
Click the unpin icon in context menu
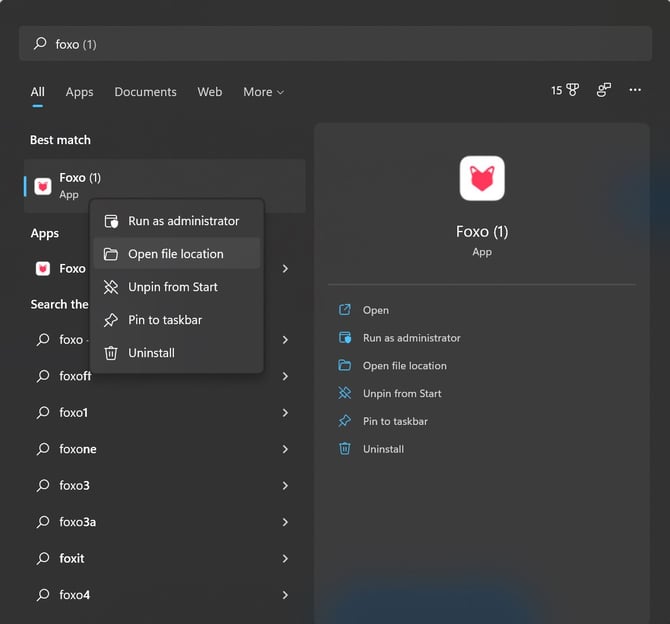111,287
